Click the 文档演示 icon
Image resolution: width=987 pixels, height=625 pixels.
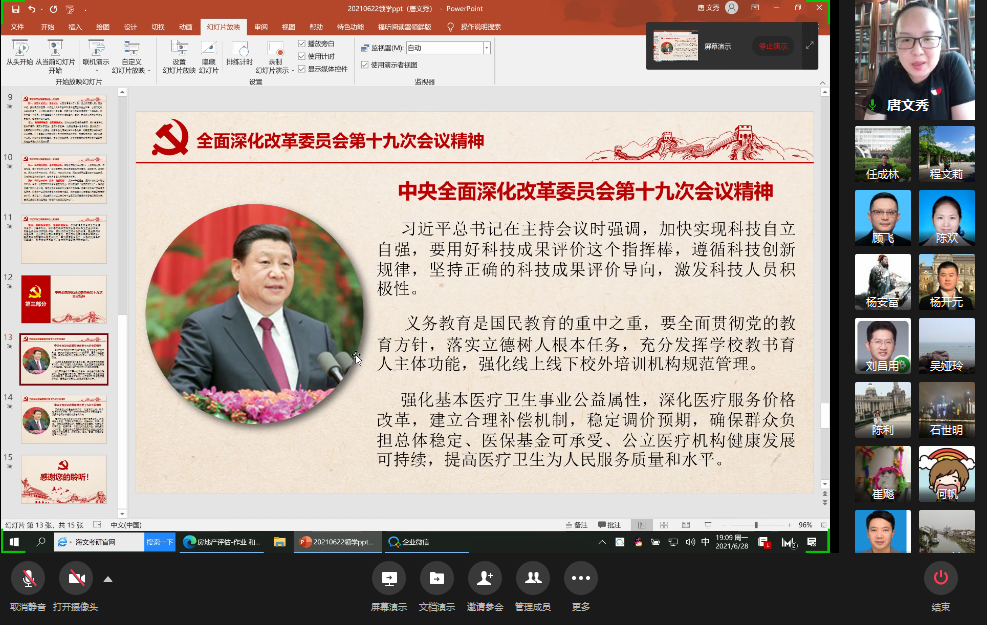pyautogui.click(x=437, y=578)
